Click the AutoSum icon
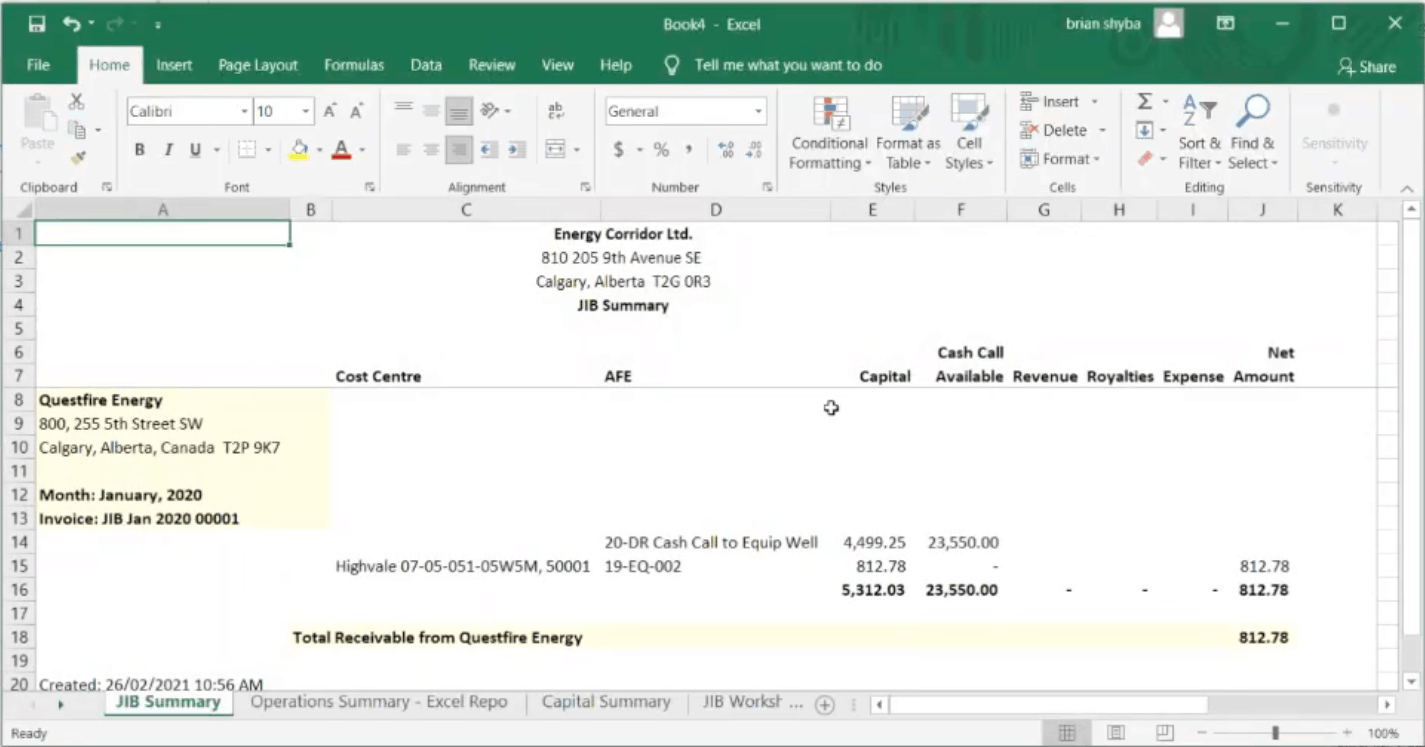This screenshot has height=747, width=1425. tap(1143, 101)
